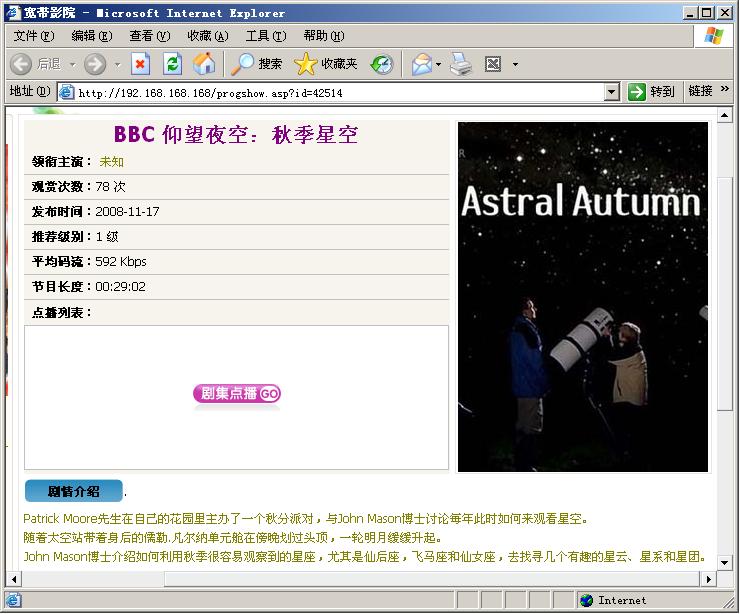Viewport: 740px width, 614px height.
Task: Click the horizontal scrollbar right arrow
Action: [x=709, y=579]
